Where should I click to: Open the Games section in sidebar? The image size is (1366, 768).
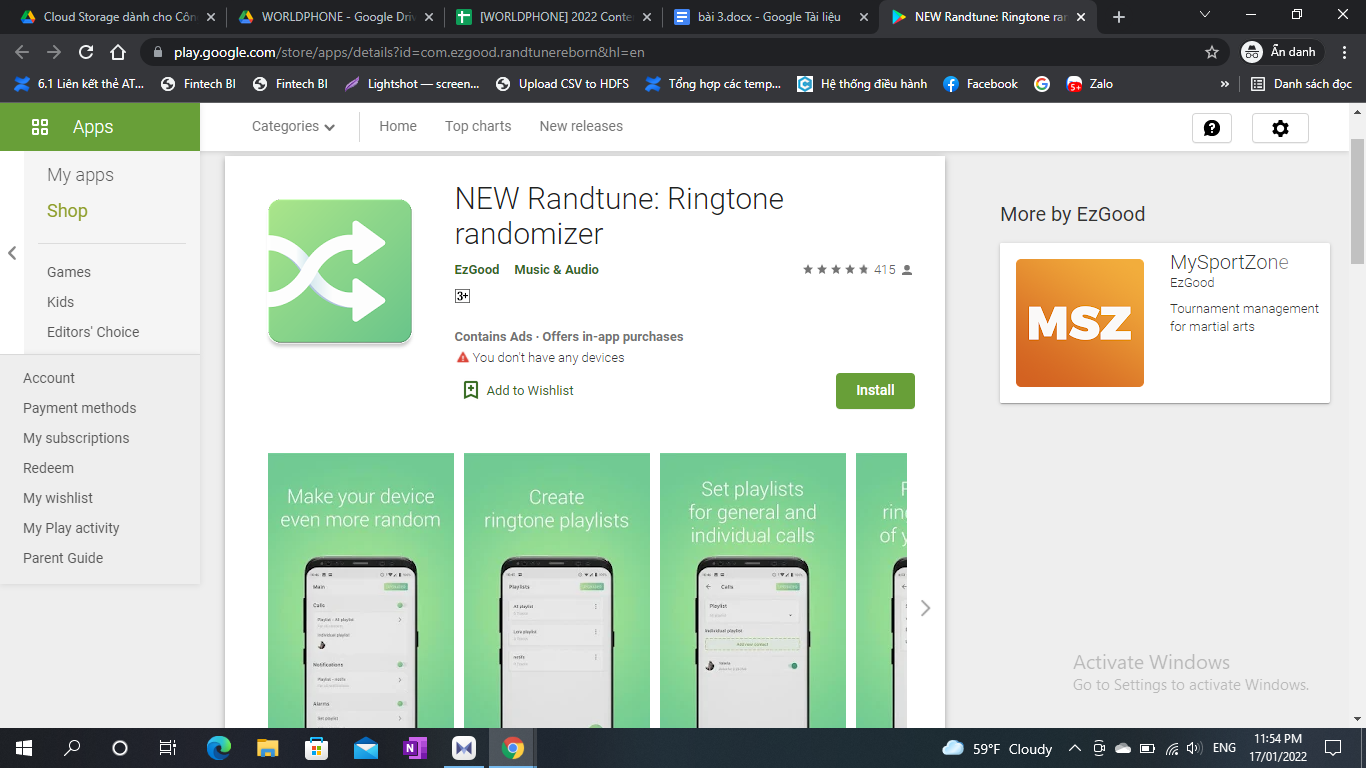pyautogui.click(x=69, y=272)
